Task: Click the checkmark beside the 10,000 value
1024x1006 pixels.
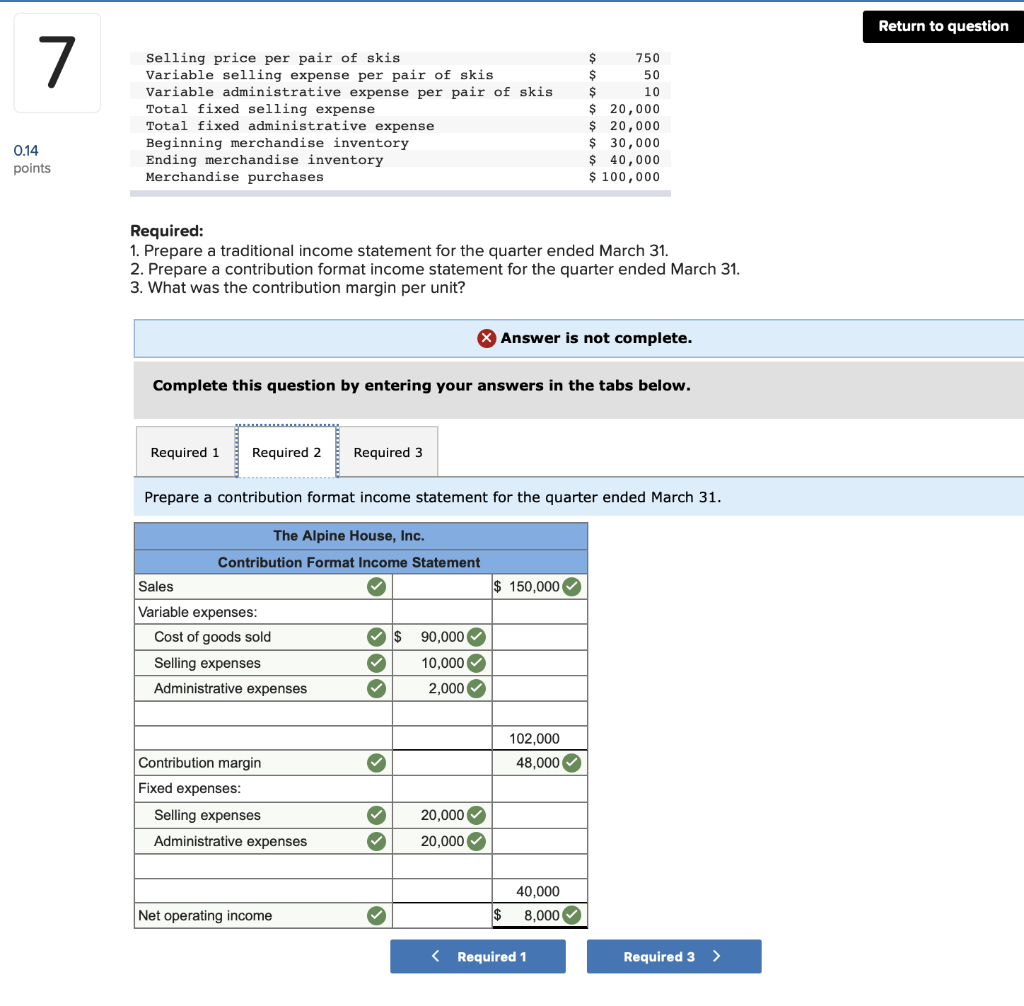Action: [477, 663]
